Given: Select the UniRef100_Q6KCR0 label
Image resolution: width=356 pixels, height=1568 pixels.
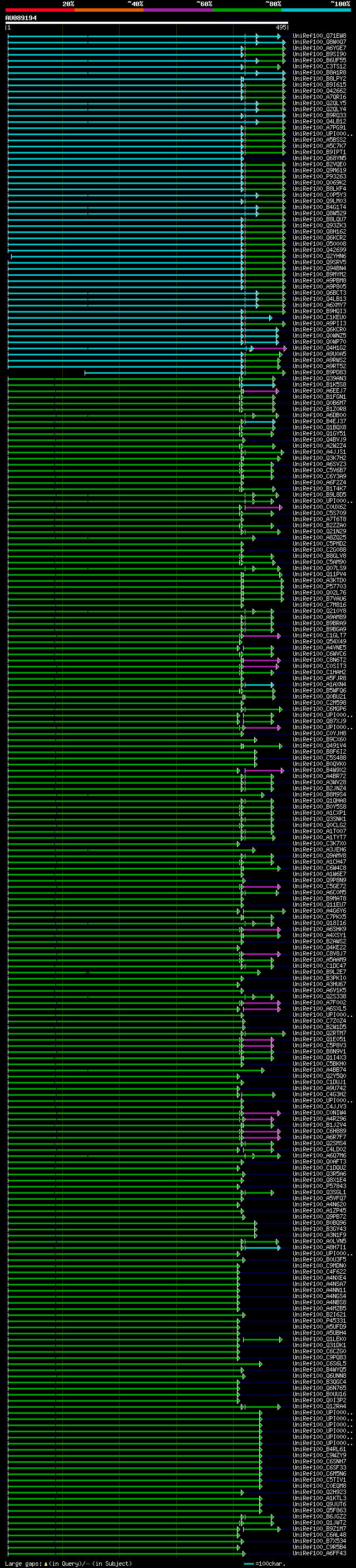Looking at the screenshot, I should tap(319, 329).
